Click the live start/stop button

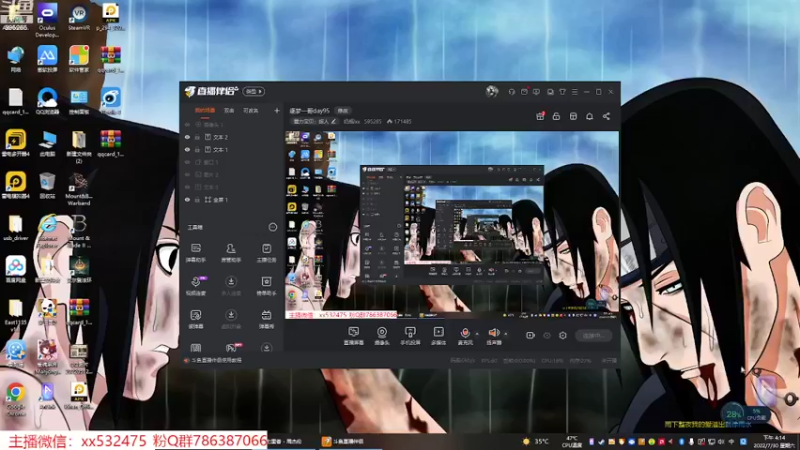593,335
